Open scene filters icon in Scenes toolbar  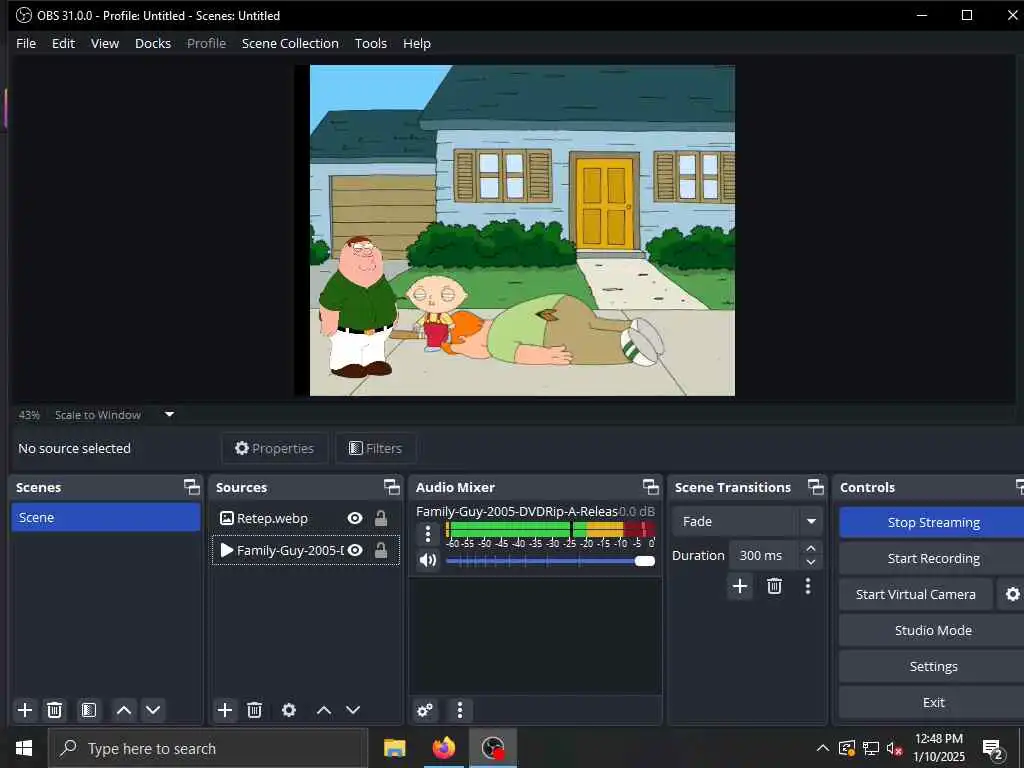pos(89,710)
